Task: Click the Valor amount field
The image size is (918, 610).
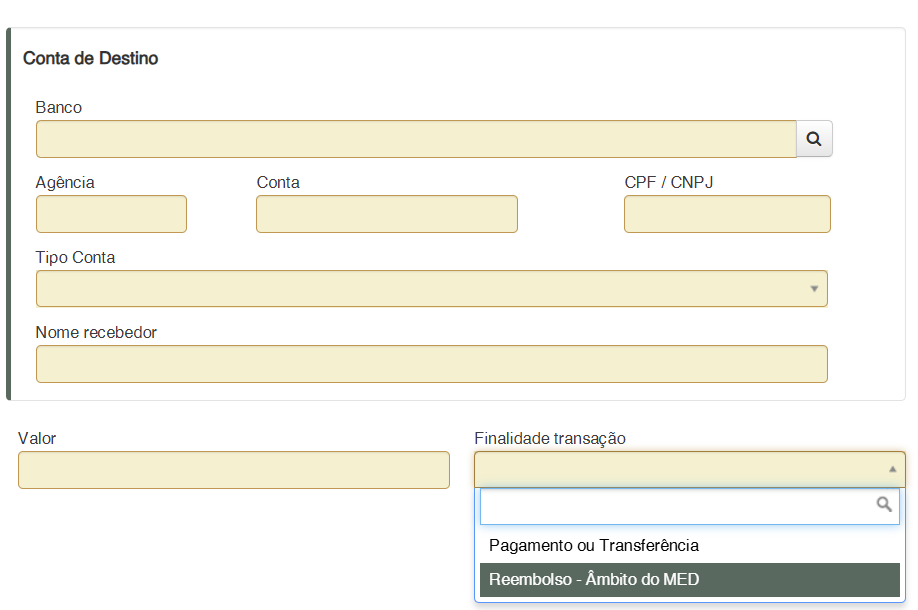Action: tap(234, 470)
